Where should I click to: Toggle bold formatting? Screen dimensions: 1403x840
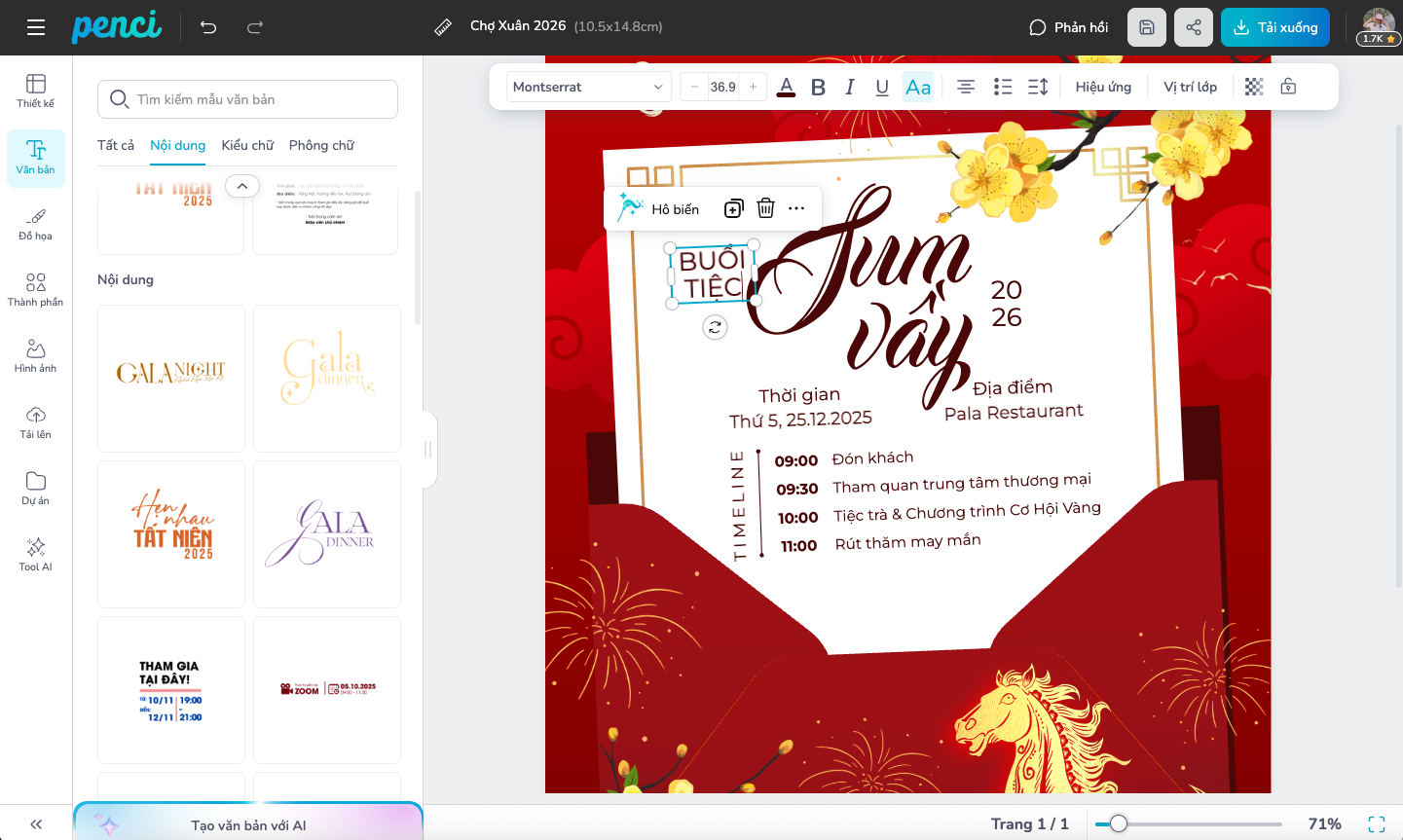pyautogui.click(x=818, y=87)
